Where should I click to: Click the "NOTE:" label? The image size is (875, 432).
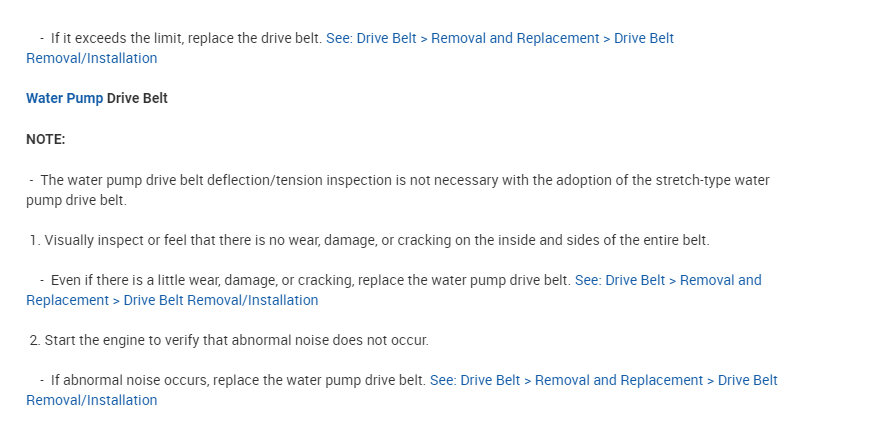pos(45,139)
